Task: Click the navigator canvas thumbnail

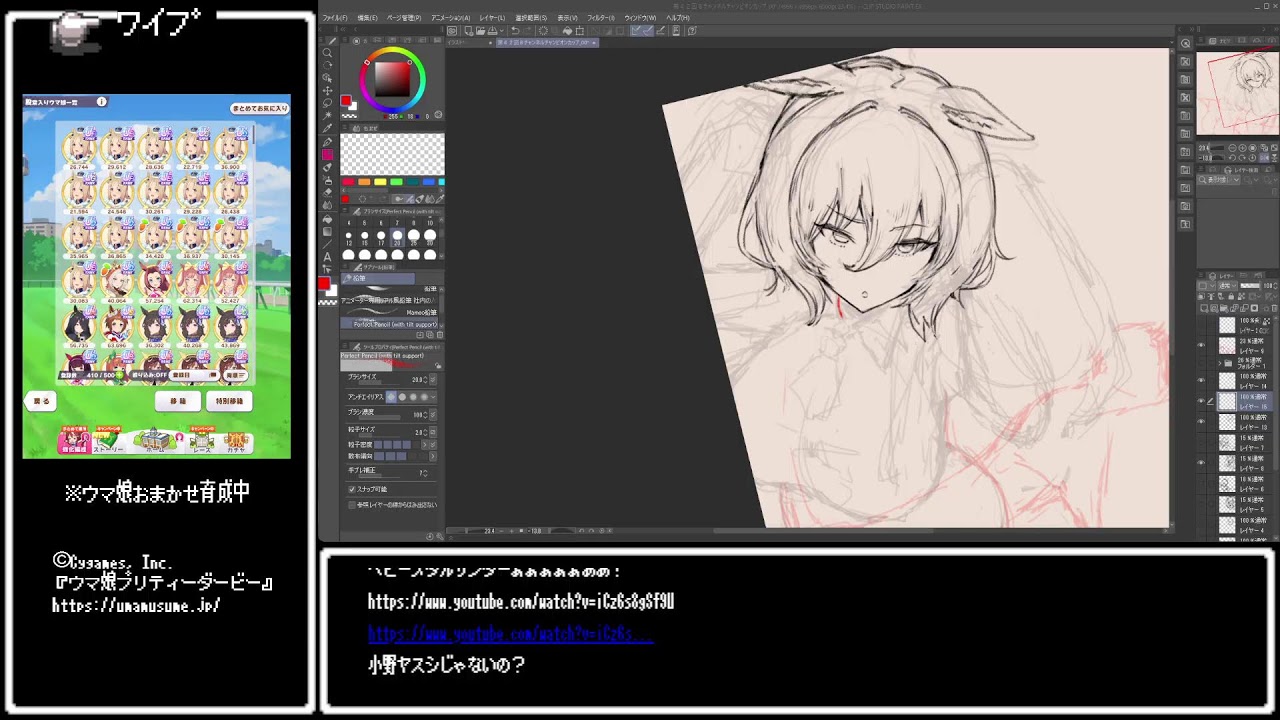Action: (x=1237, y=91)
